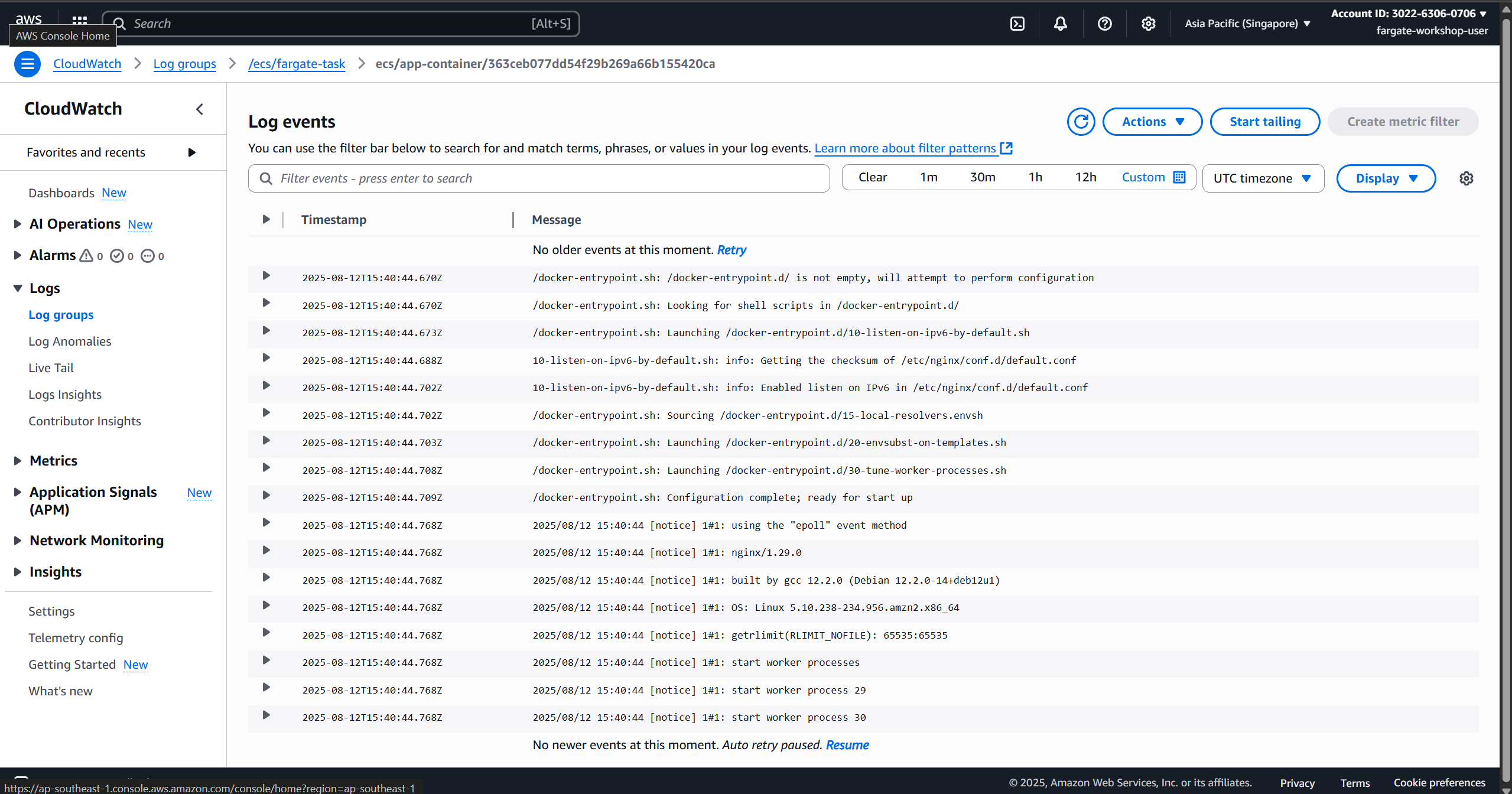This screenshot has height=794, width=1512.
Task: Toggle the side navigation hamburger button
Action: pyautogui.click(x=27, y=64)
